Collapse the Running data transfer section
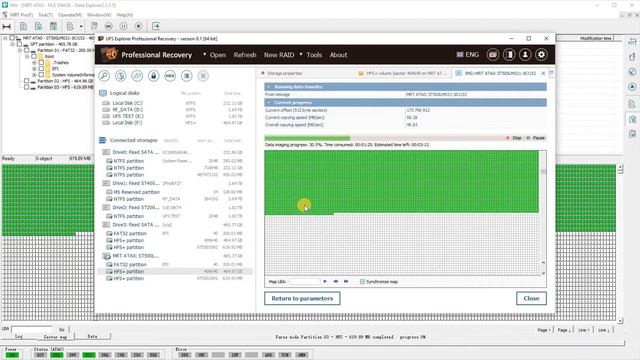 269,87
